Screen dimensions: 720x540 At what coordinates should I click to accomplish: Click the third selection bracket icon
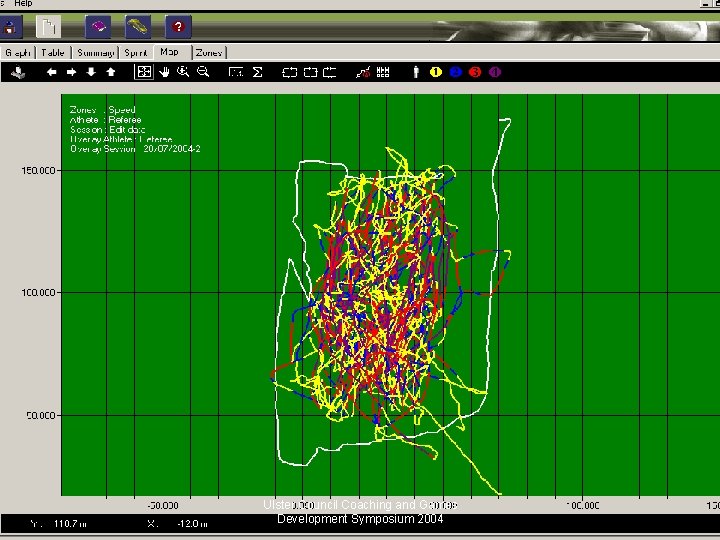click(330, 72)
